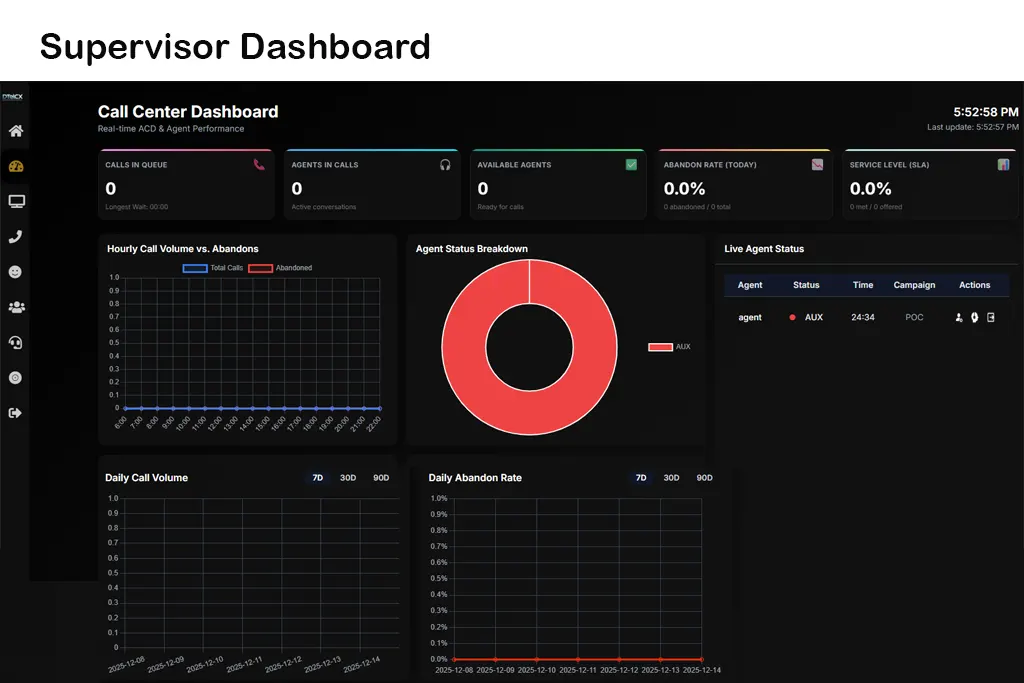Open the monitor screen sidebar icon
Image resolution: width=1024 pixels, height=683 pixels.
pos(16,202)
